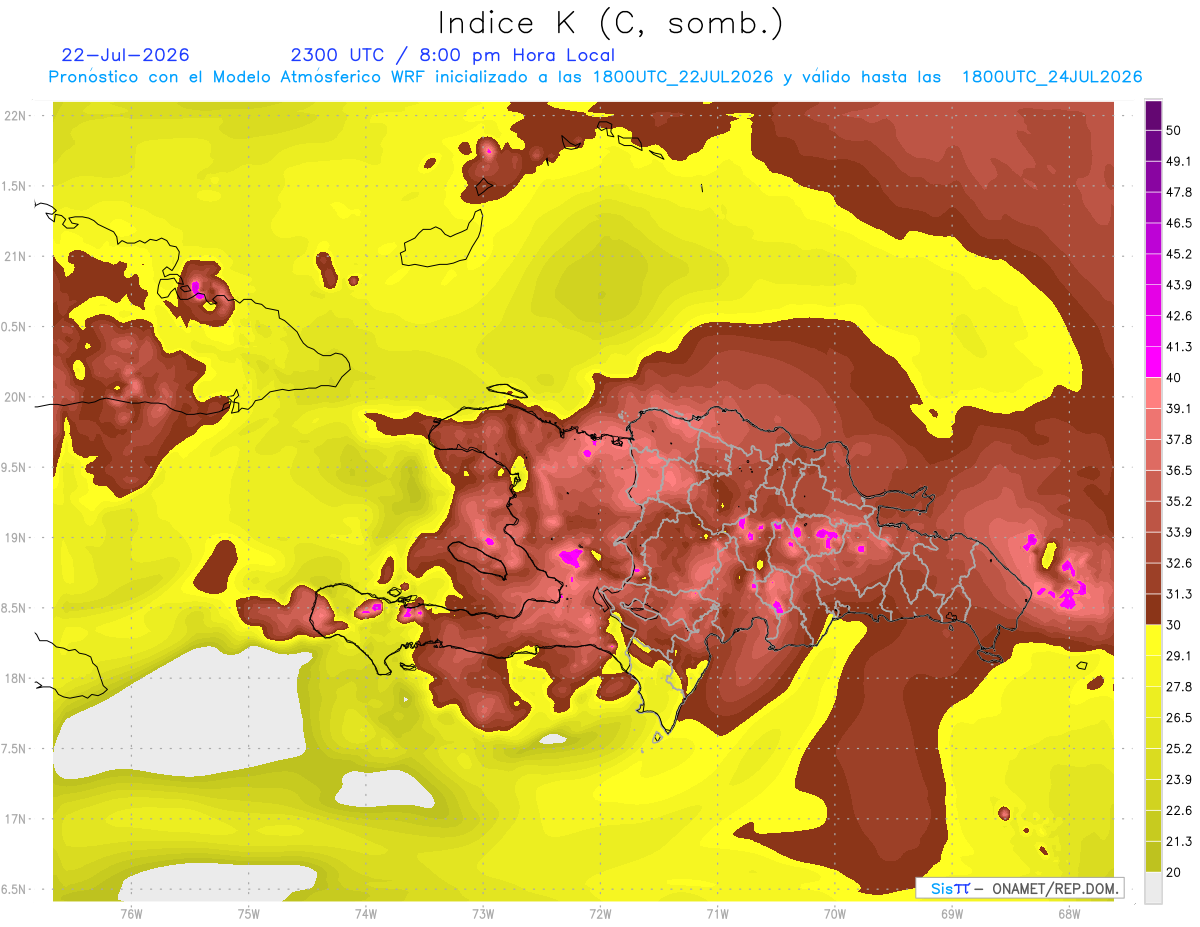Click the '72W' longitude axis label
This screenshot has width=1200, height=927.
click(600, 913)
